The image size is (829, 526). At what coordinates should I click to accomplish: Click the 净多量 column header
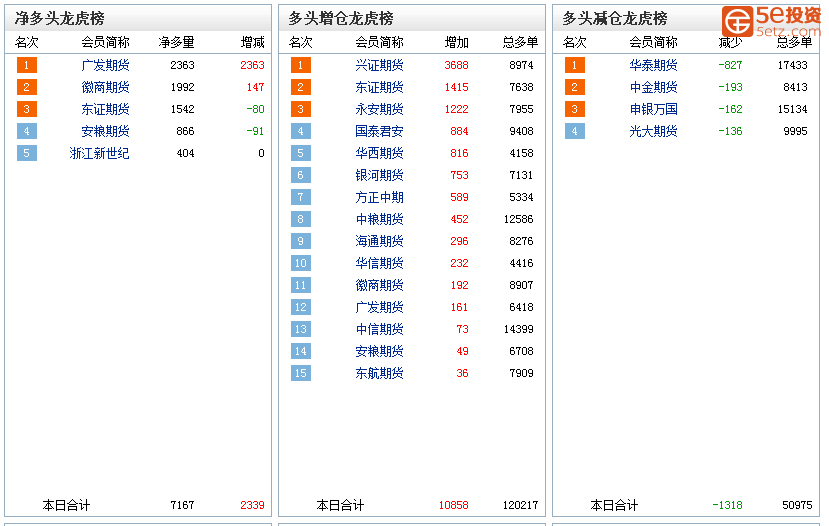(x=177, y=42)
